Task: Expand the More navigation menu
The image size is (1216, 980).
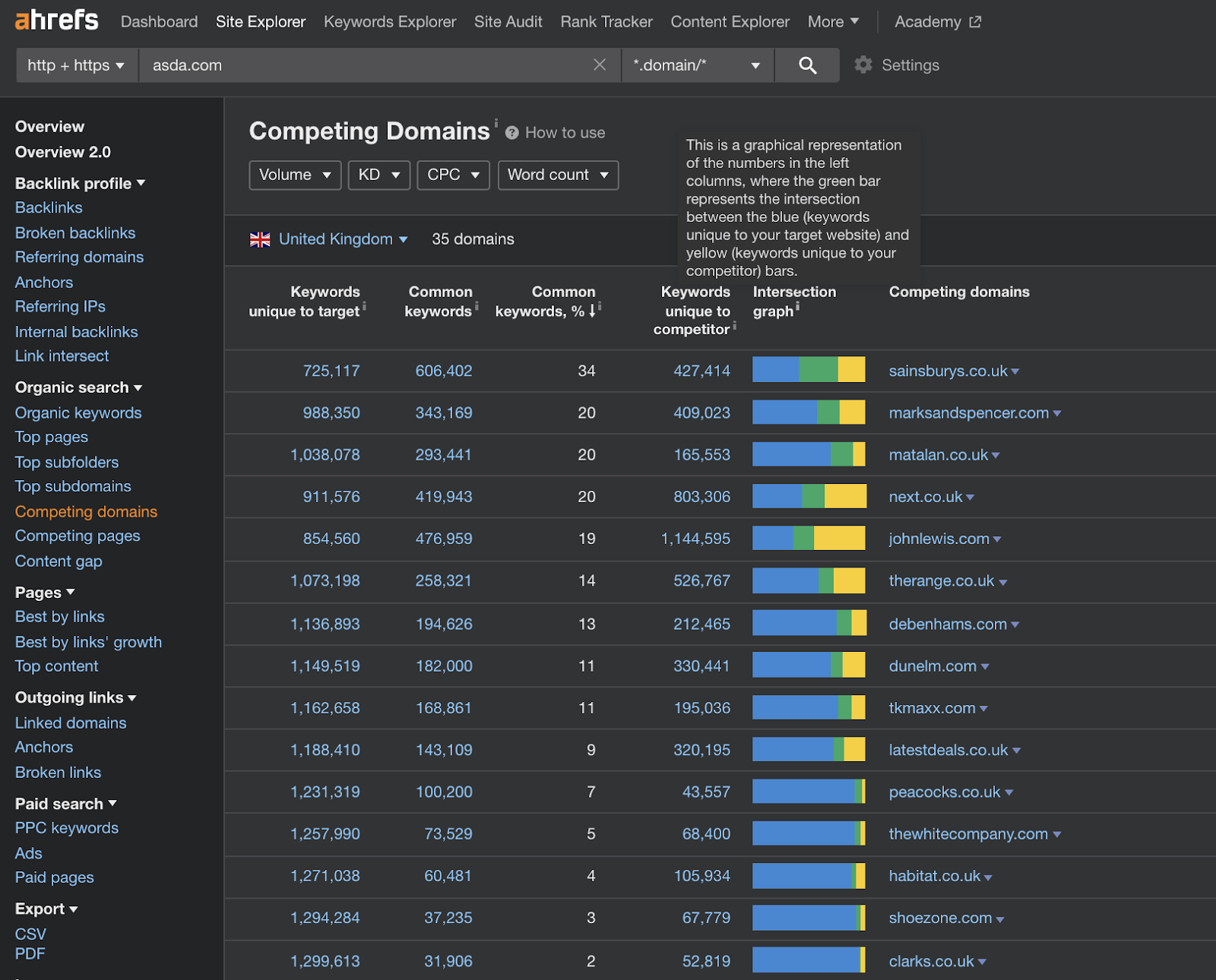Action: pyautogui.click(x=833, y=22)
